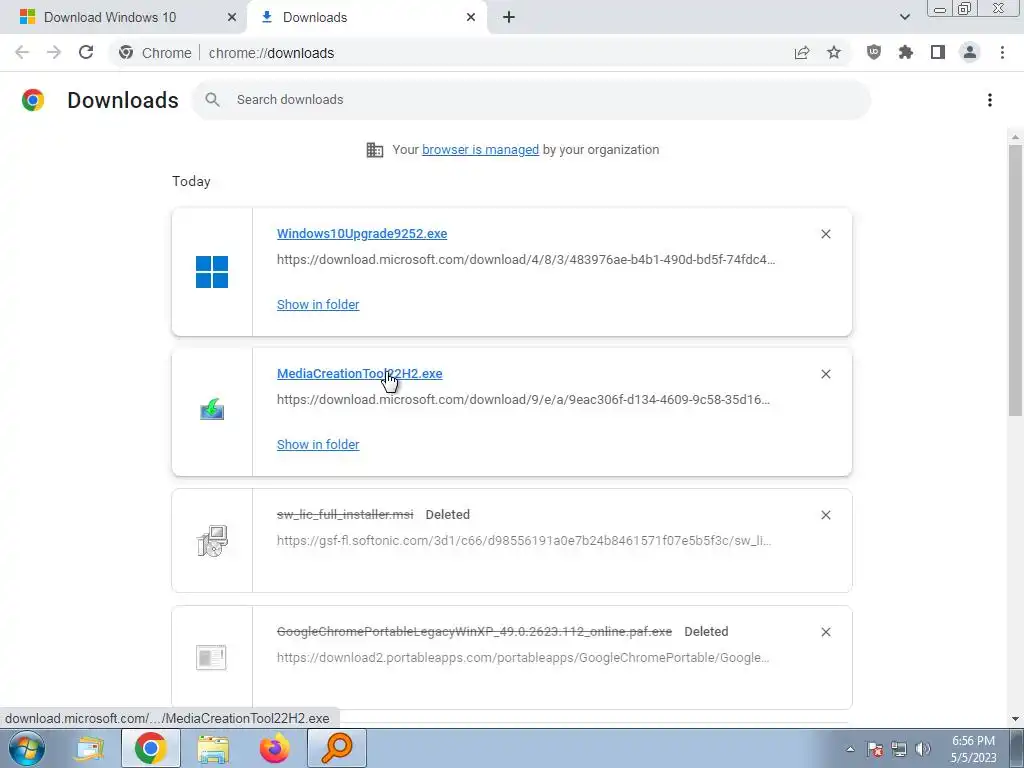The width and height of the screenshot is (1024, 768).
Task: Show hidden system tray icons
Action: click(x=850, y=749)
